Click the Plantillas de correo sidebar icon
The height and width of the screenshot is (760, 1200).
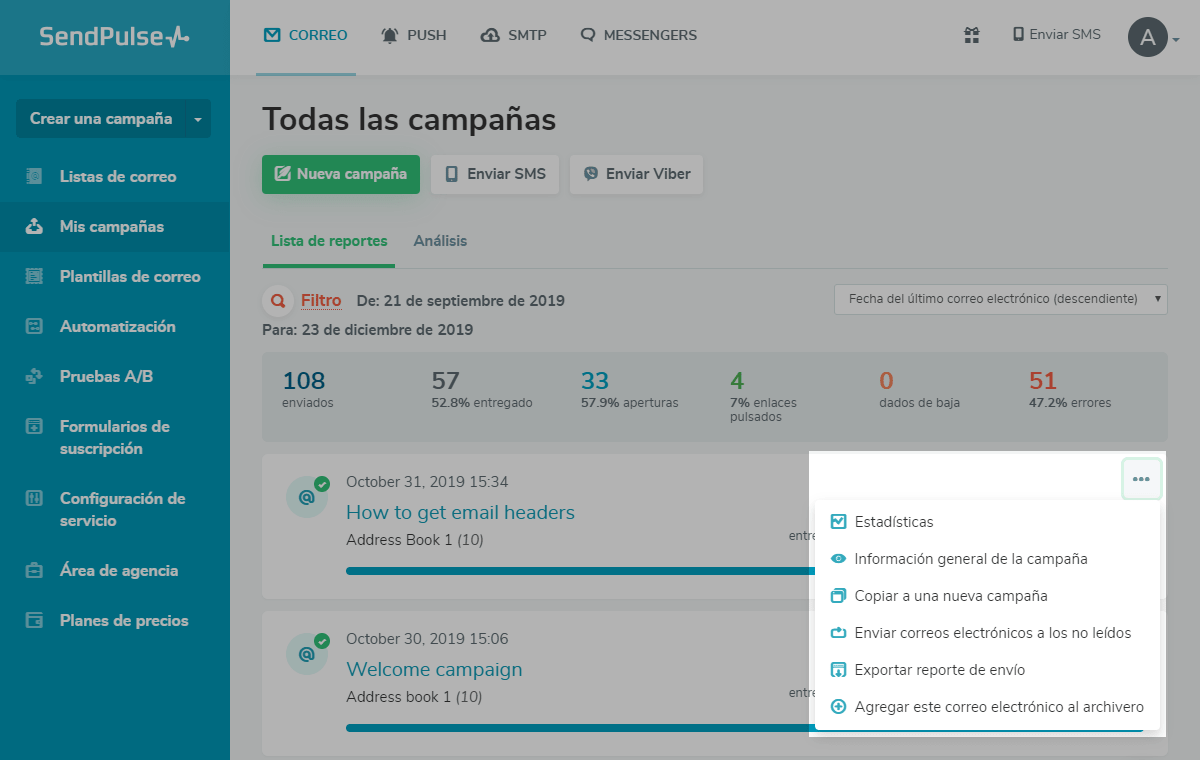click(x=35, y=277)
